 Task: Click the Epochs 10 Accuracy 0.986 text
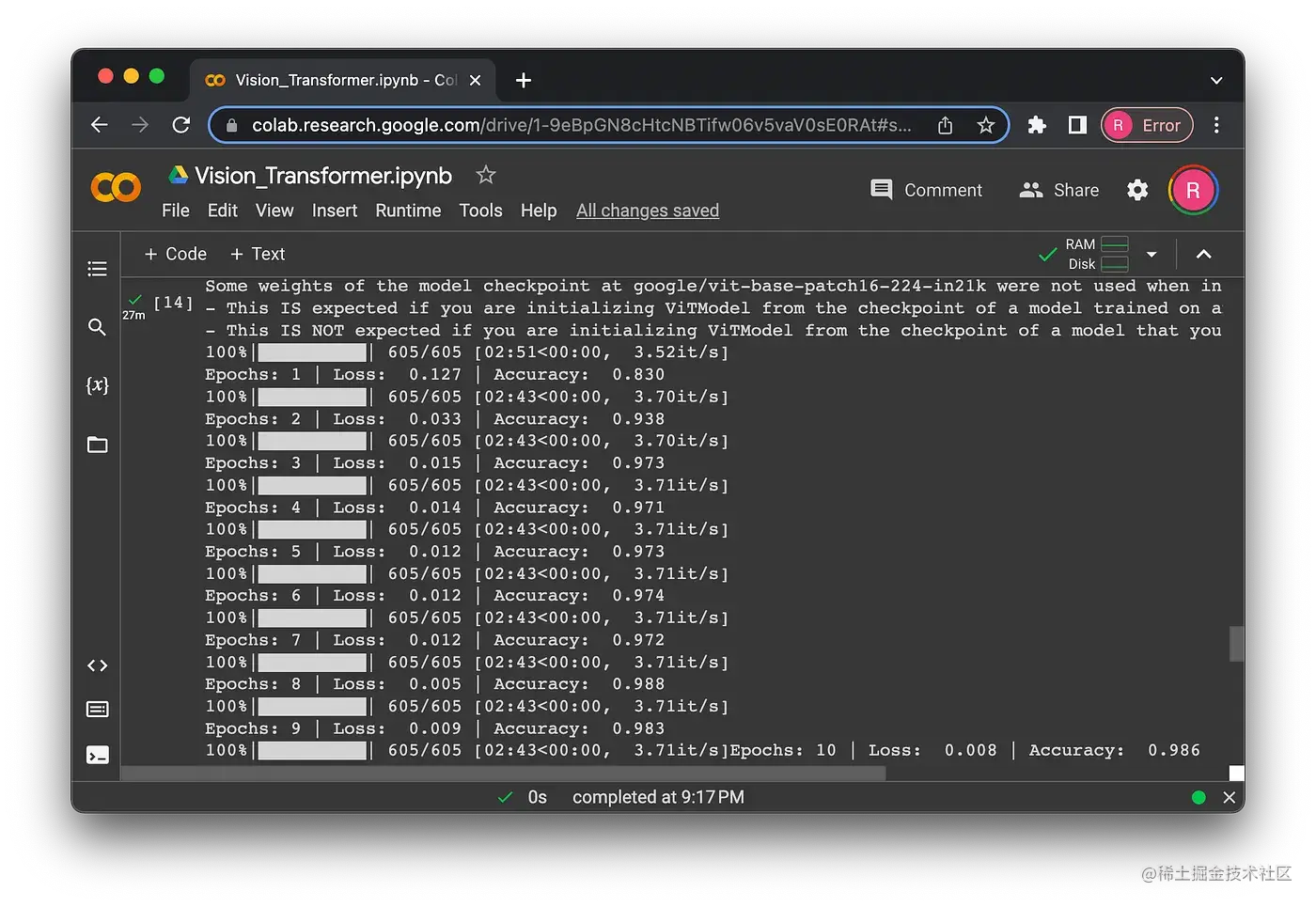pyautogui.click(x=1115, y=751)
